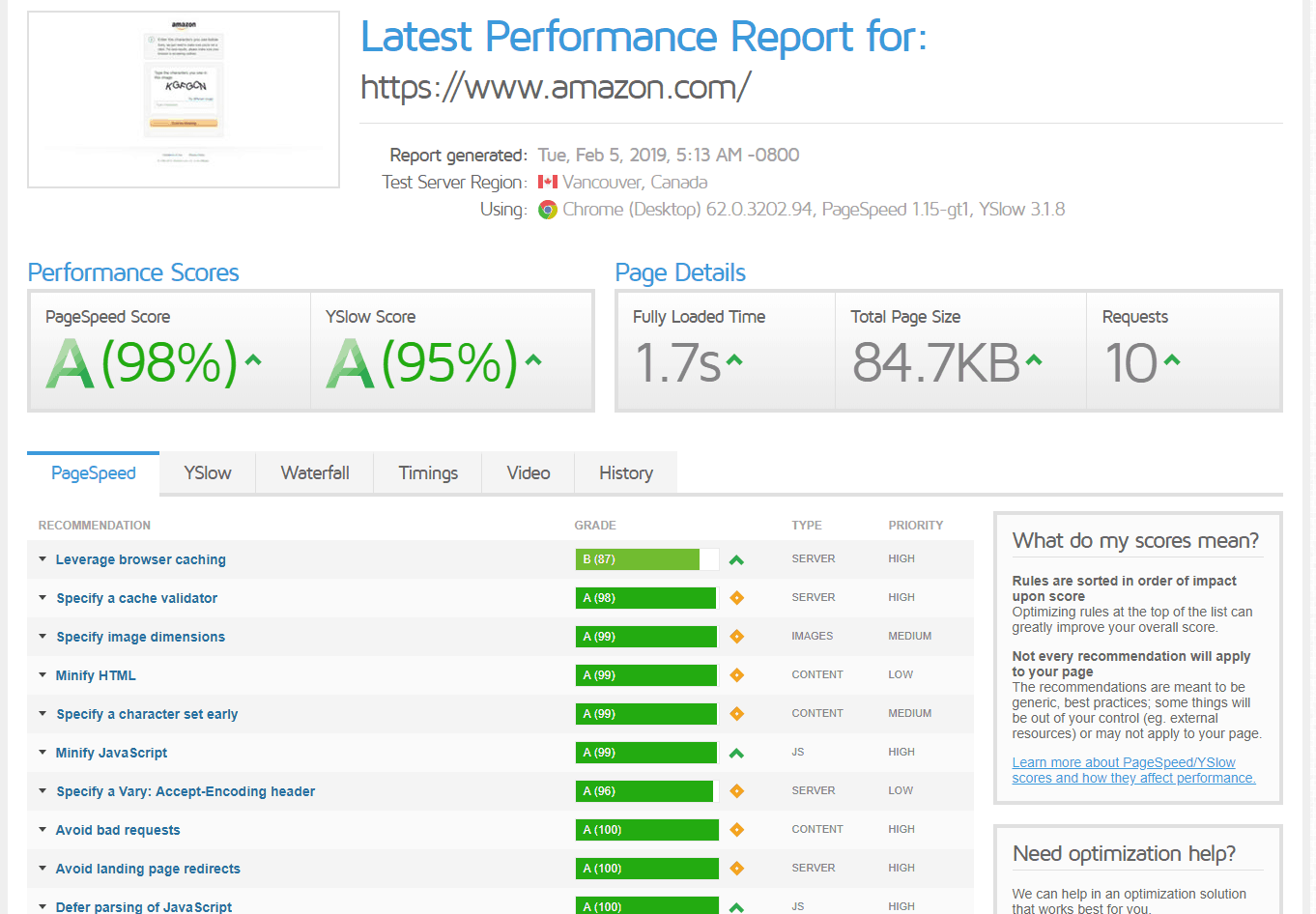
Task: Click the GRADE column header
Action: click(595, 526)
